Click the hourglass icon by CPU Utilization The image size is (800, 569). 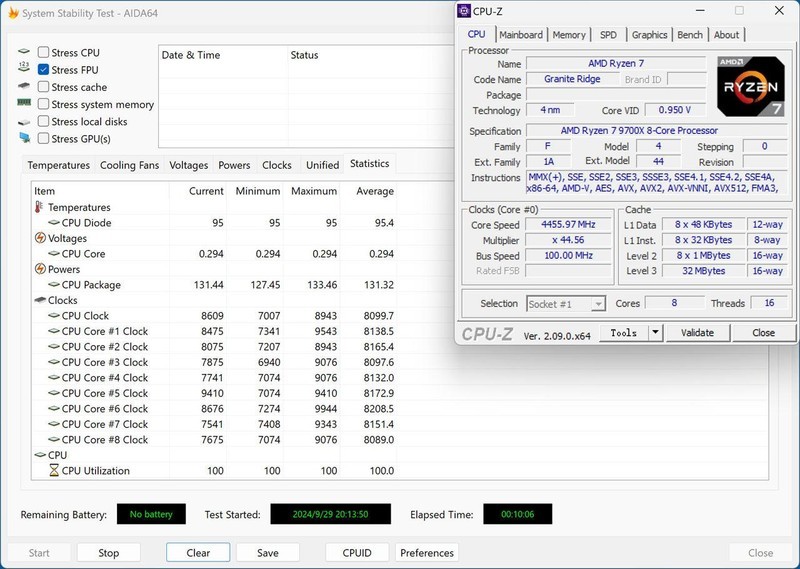tap(54, 471)
